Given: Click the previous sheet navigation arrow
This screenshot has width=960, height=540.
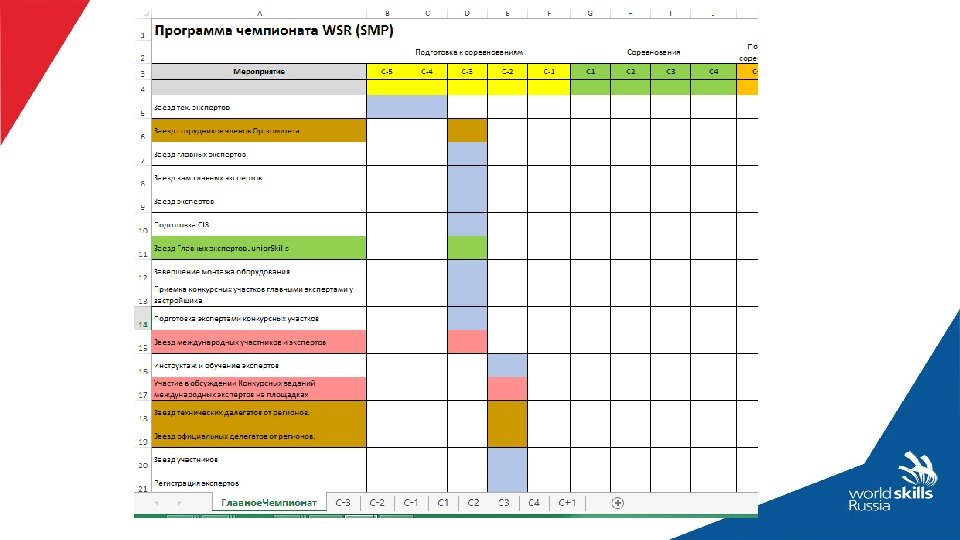Looking at the screenshot, I should [x=157, y=503].
